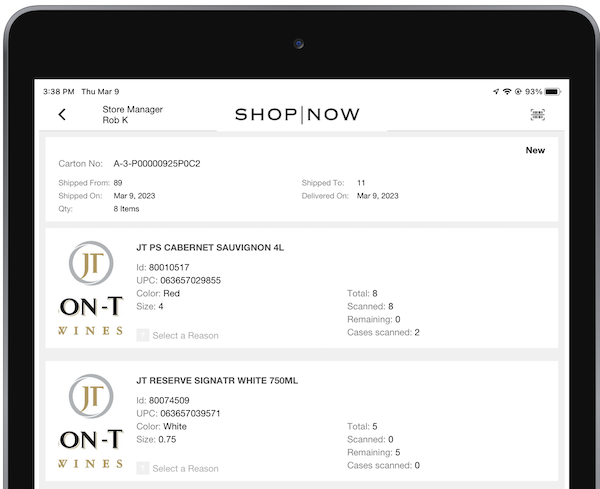Image resolution: width=600 pixels, height=489 pixels.
Task: Tap the carton number A-3-P00000925P0C2
Action: 157,164
